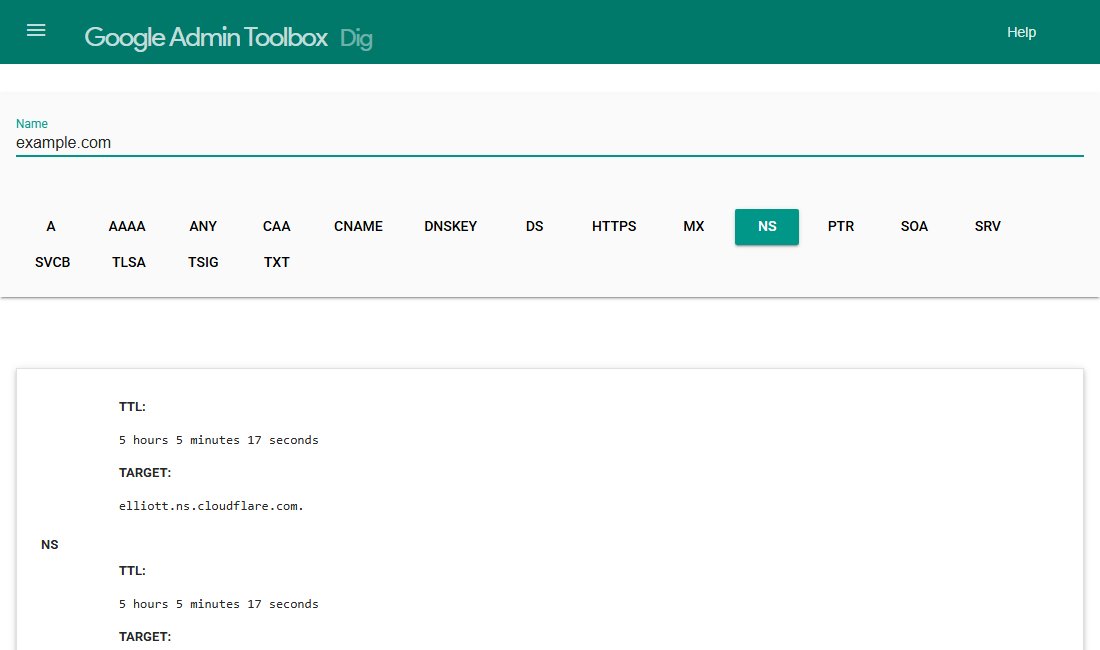Select the TSIG record type
Screen dimensions: 1100x650
coord(203,262)
